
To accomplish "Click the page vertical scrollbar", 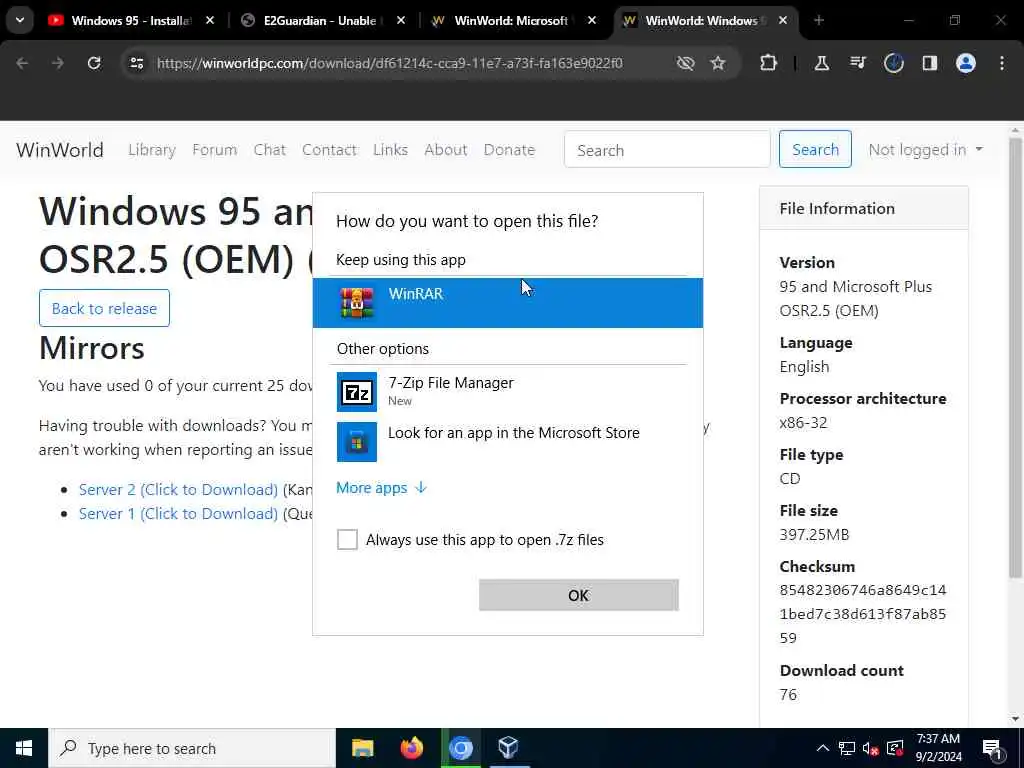I will point(1015,357).
